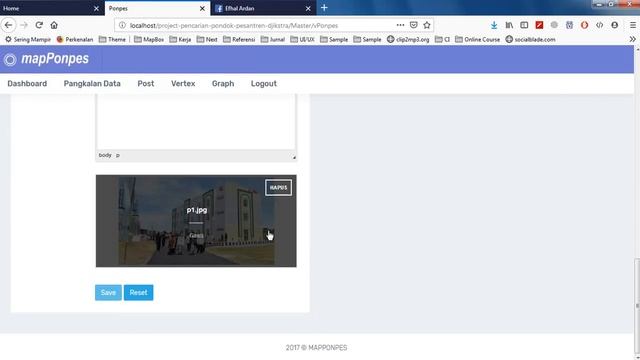Click the Reset button
Screen dimensions: 640x360
138,293
